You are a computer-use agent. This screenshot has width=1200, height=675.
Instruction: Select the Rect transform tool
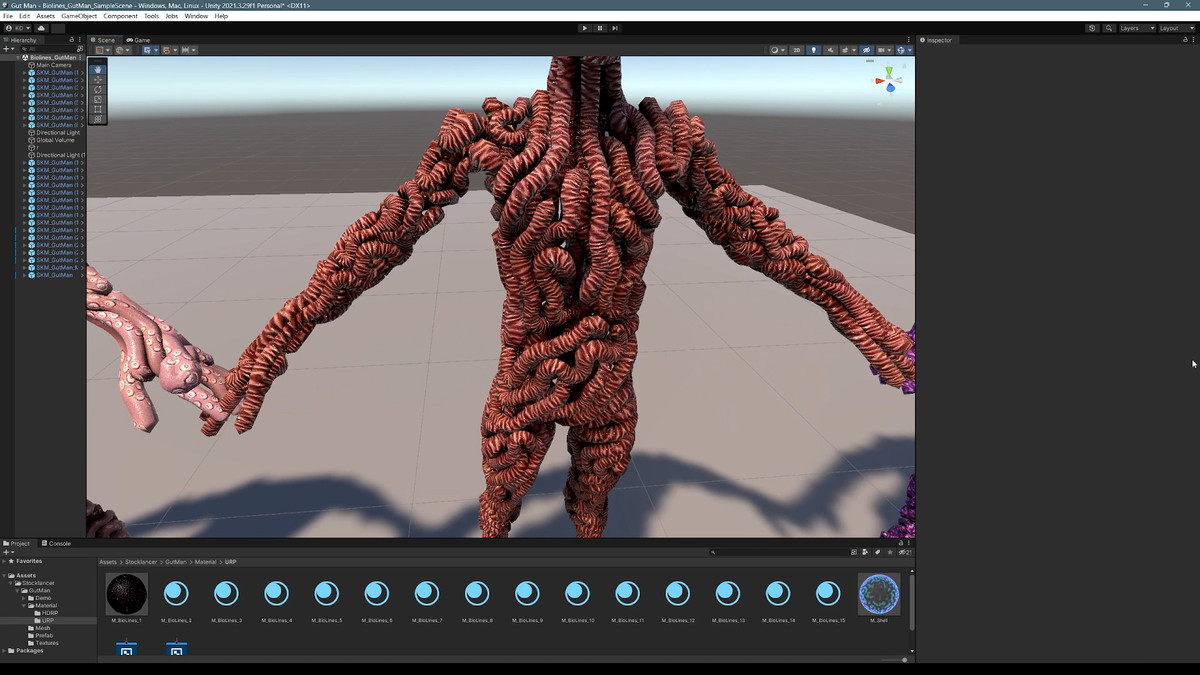[97, 109]
